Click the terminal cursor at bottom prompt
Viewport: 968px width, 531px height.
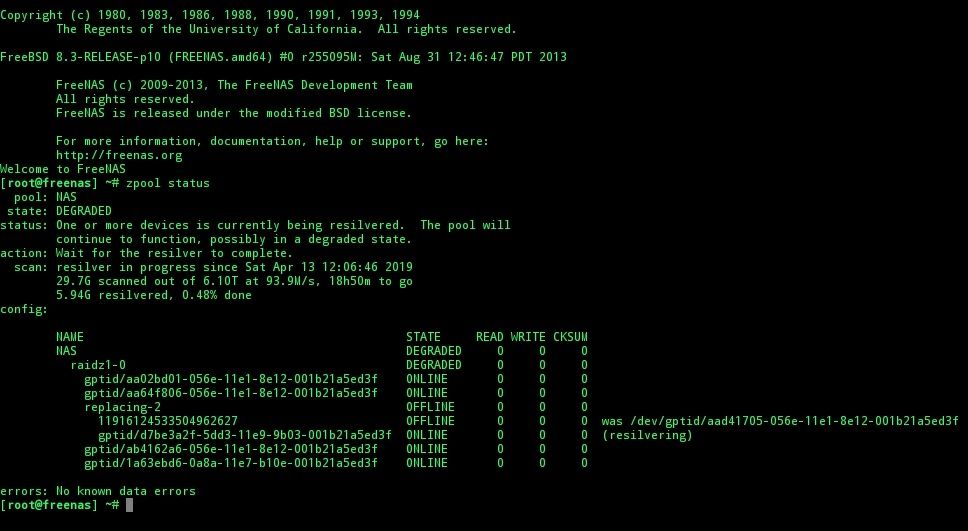coord(129,505)
